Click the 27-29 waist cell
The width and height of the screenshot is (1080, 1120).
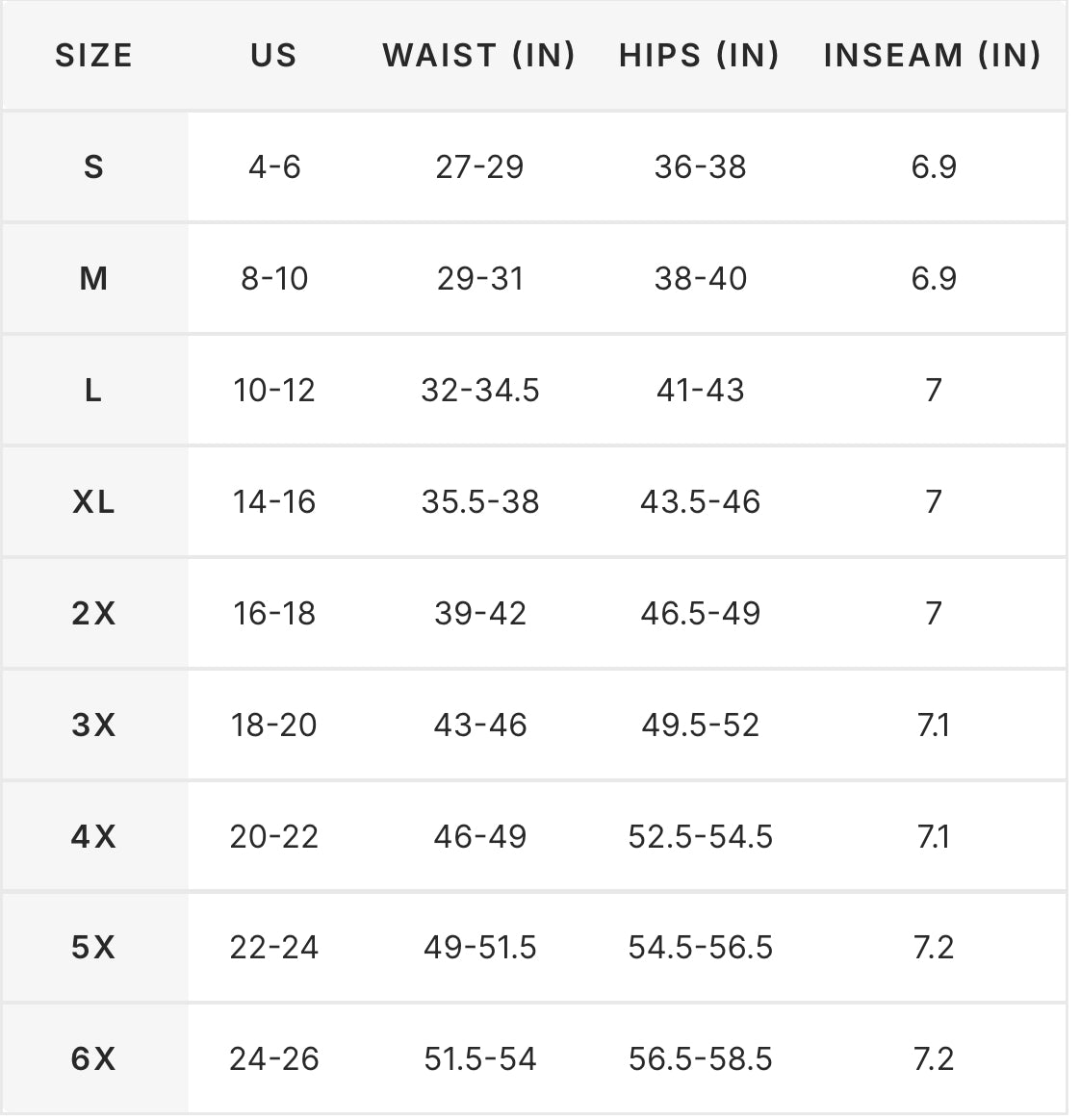(x=480, y=167)
